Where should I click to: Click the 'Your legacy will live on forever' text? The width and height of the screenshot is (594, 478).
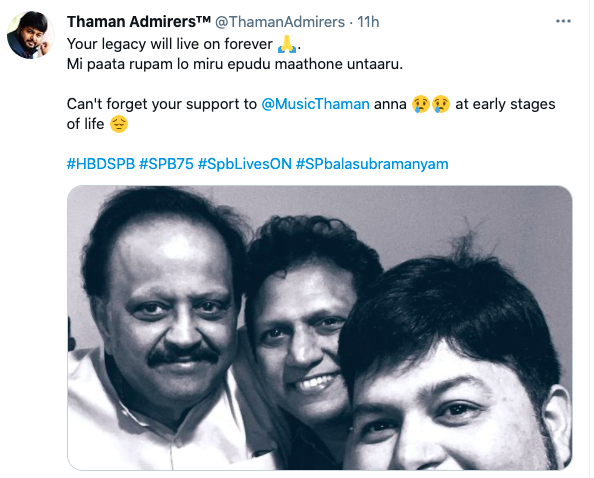click(170, 44)
